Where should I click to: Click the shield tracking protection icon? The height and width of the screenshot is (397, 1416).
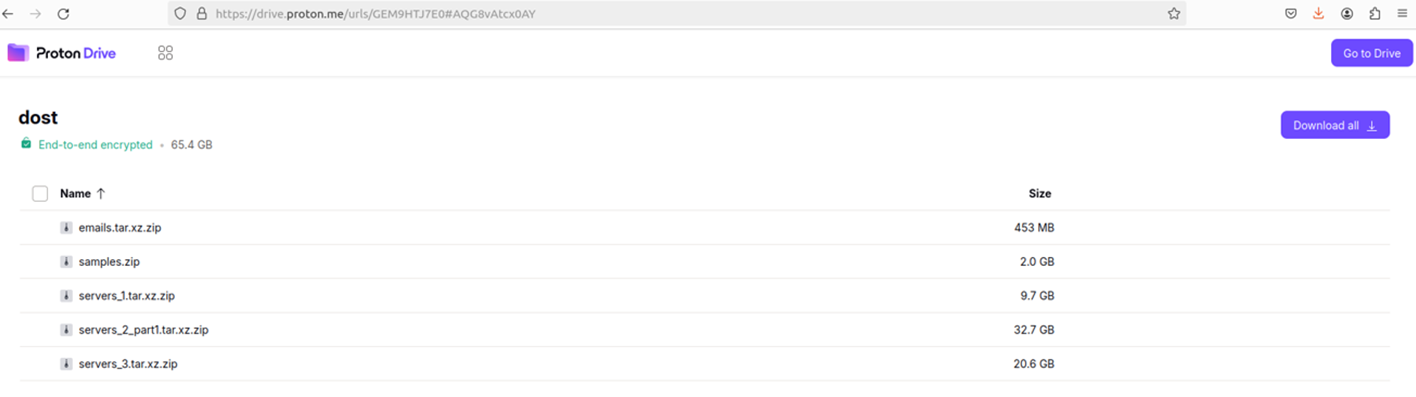click(180, 14)
